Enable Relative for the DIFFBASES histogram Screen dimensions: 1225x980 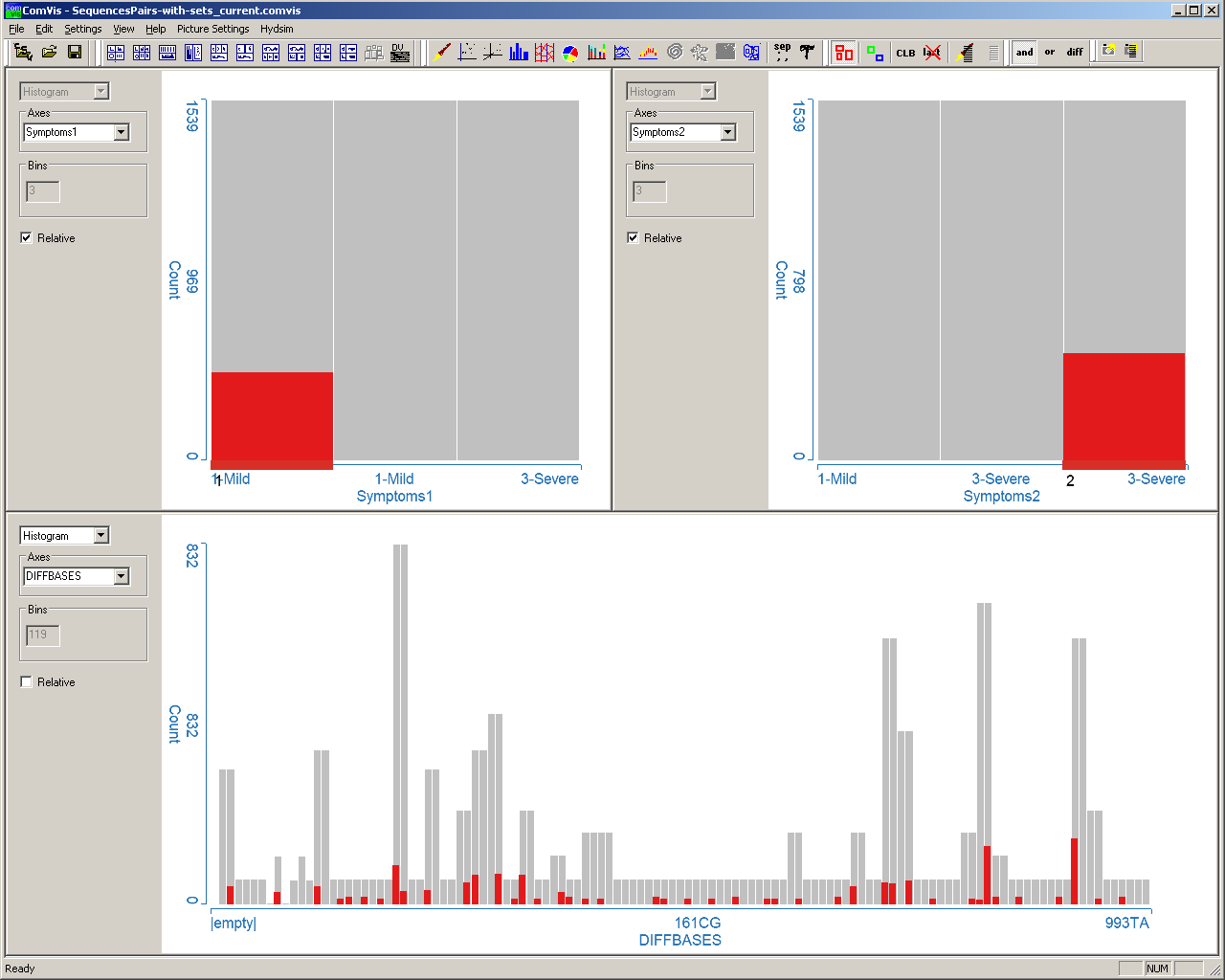[x=27, y=682]
